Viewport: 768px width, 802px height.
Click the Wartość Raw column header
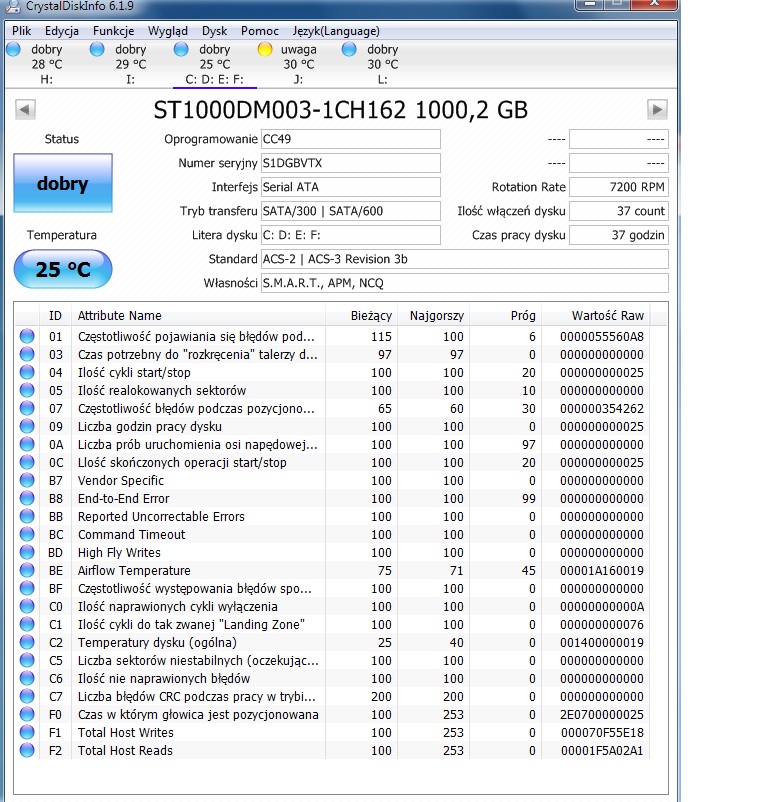click(596, 316)
